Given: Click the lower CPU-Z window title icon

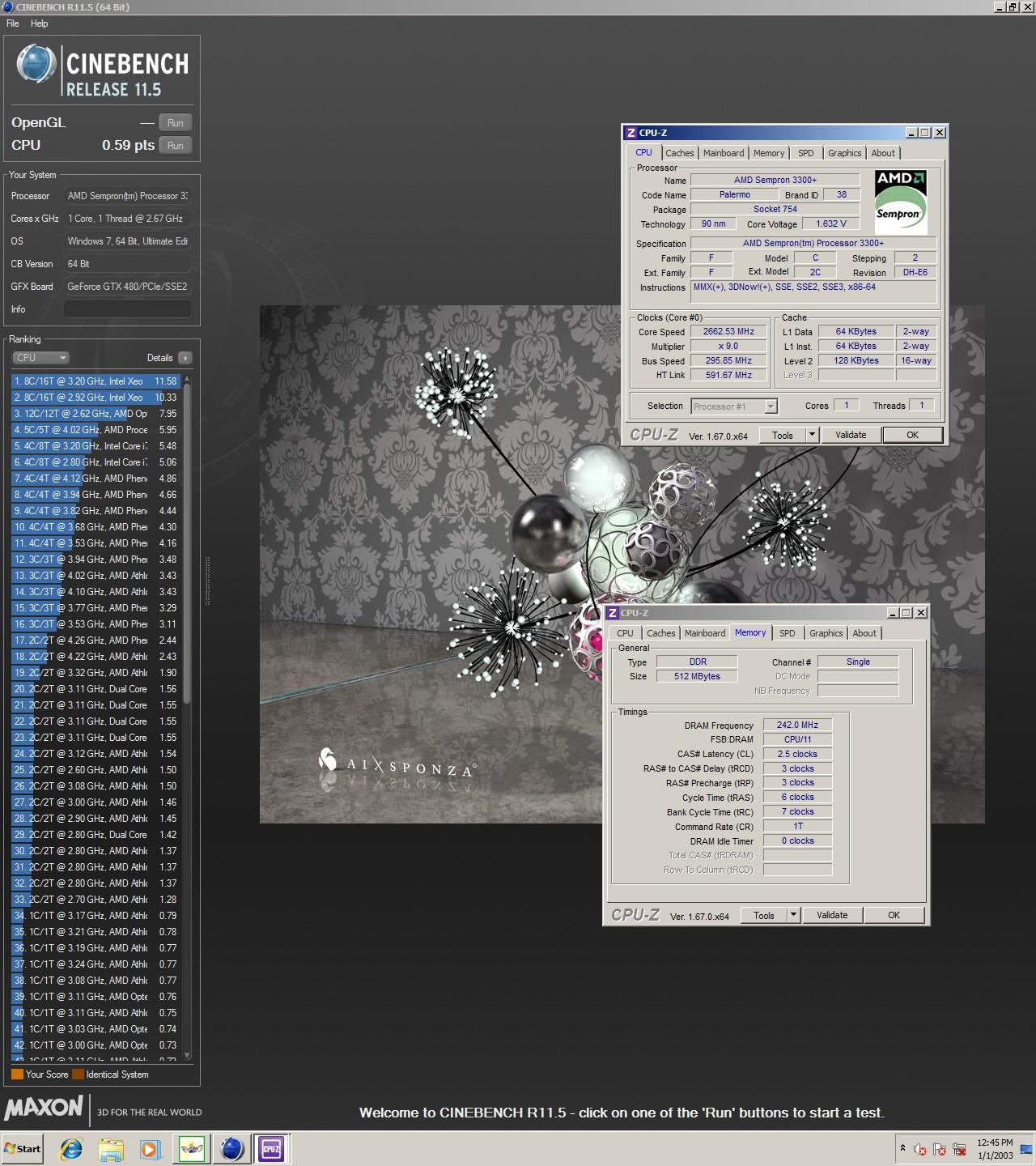Looking at the screenshot, I should 613,613.
